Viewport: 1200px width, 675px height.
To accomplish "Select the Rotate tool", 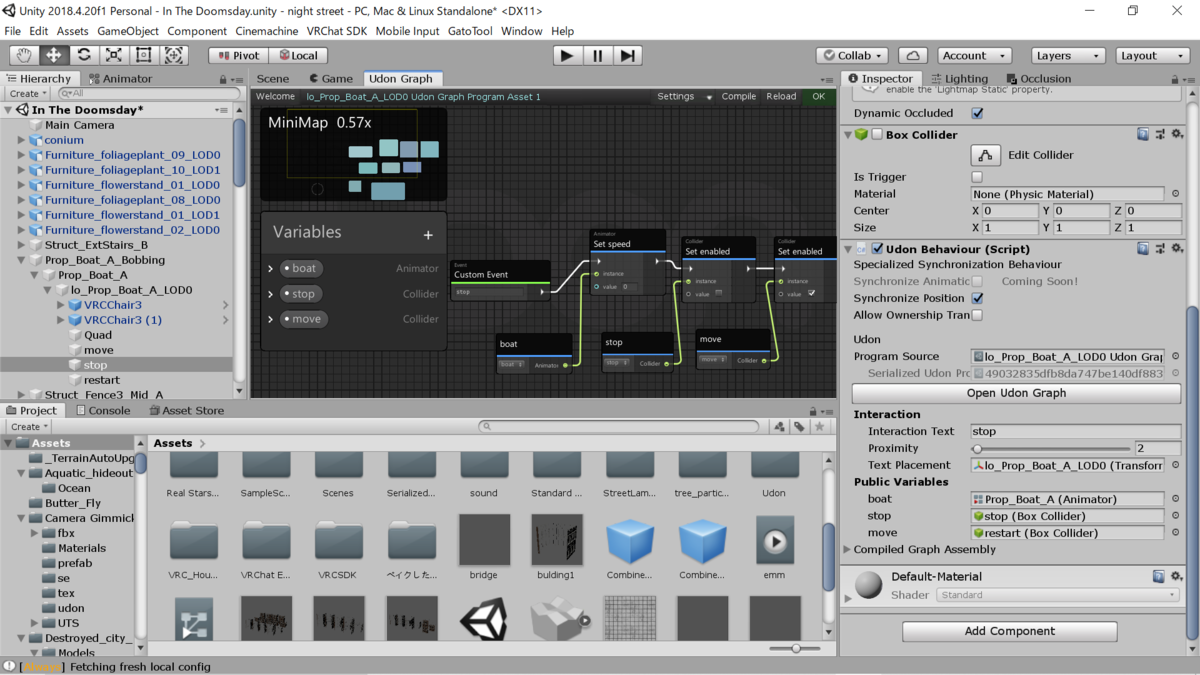I will tap(84, 56).
